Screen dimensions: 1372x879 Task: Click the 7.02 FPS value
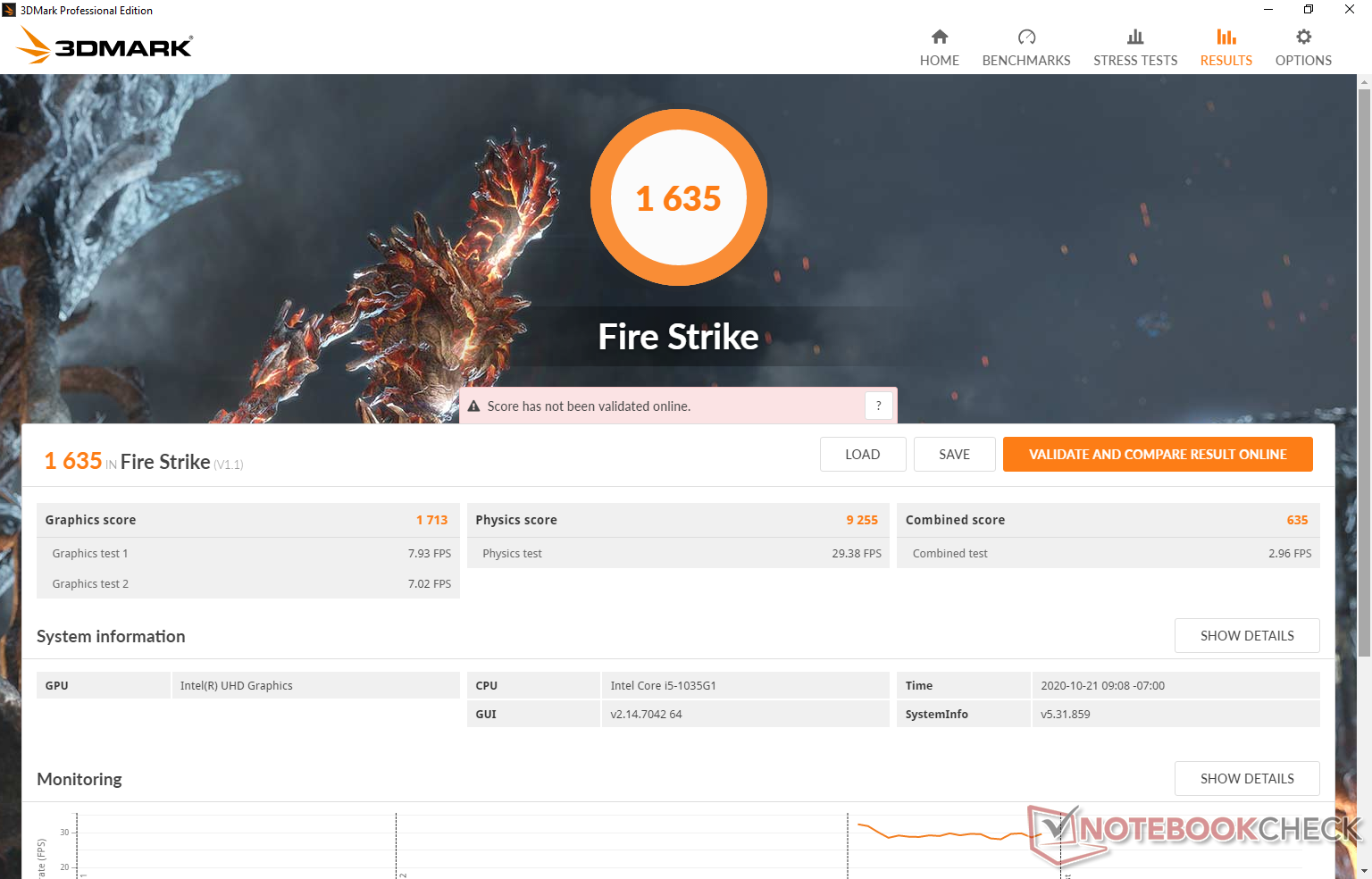click(x=430, y=583)
